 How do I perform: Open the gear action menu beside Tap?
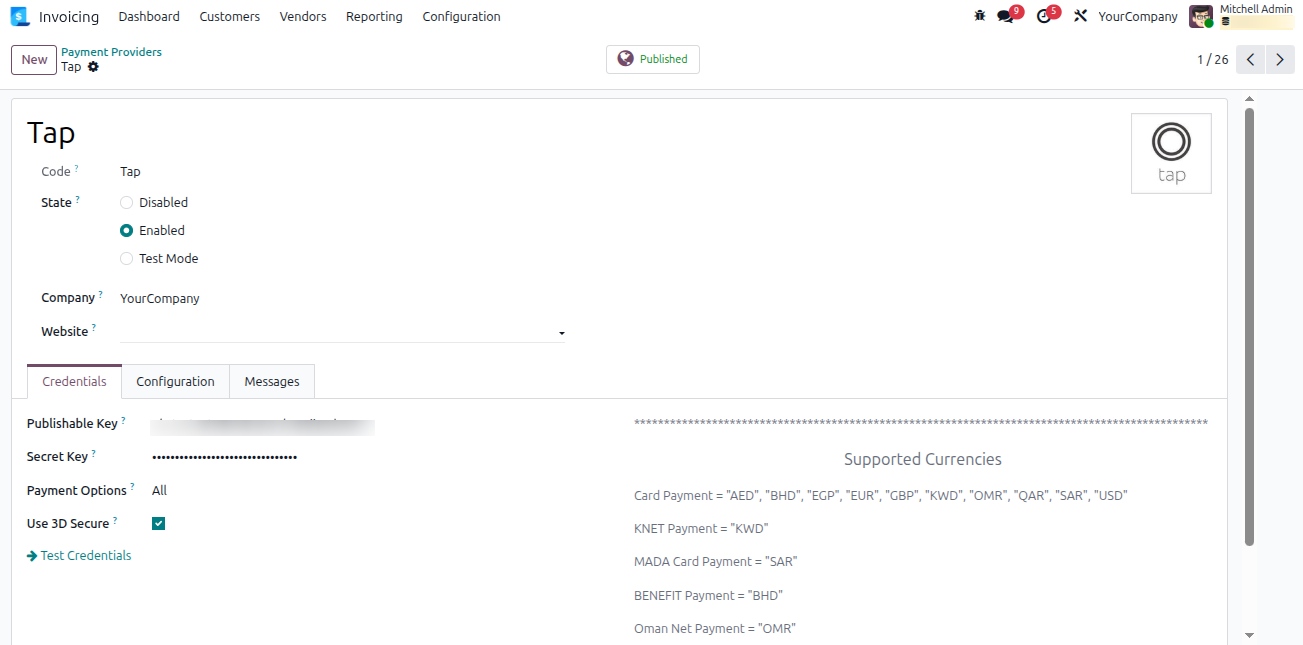click(91, 66)
